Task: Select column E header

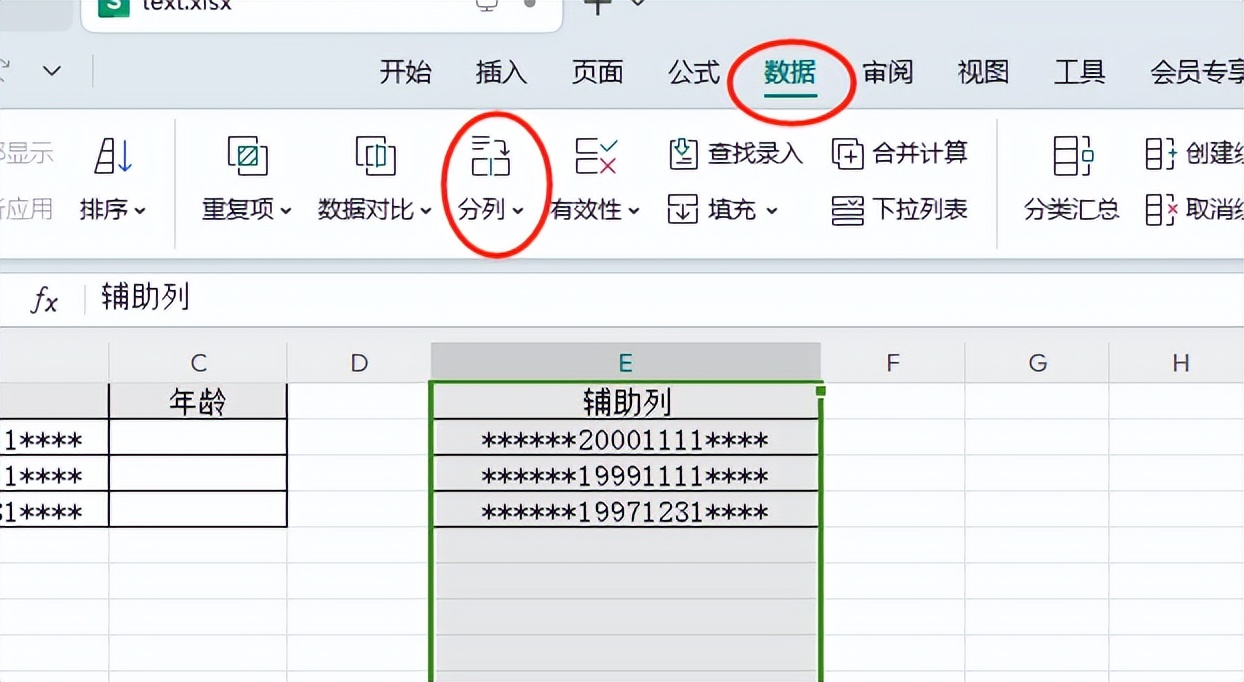Action: [x=626, y=363]
